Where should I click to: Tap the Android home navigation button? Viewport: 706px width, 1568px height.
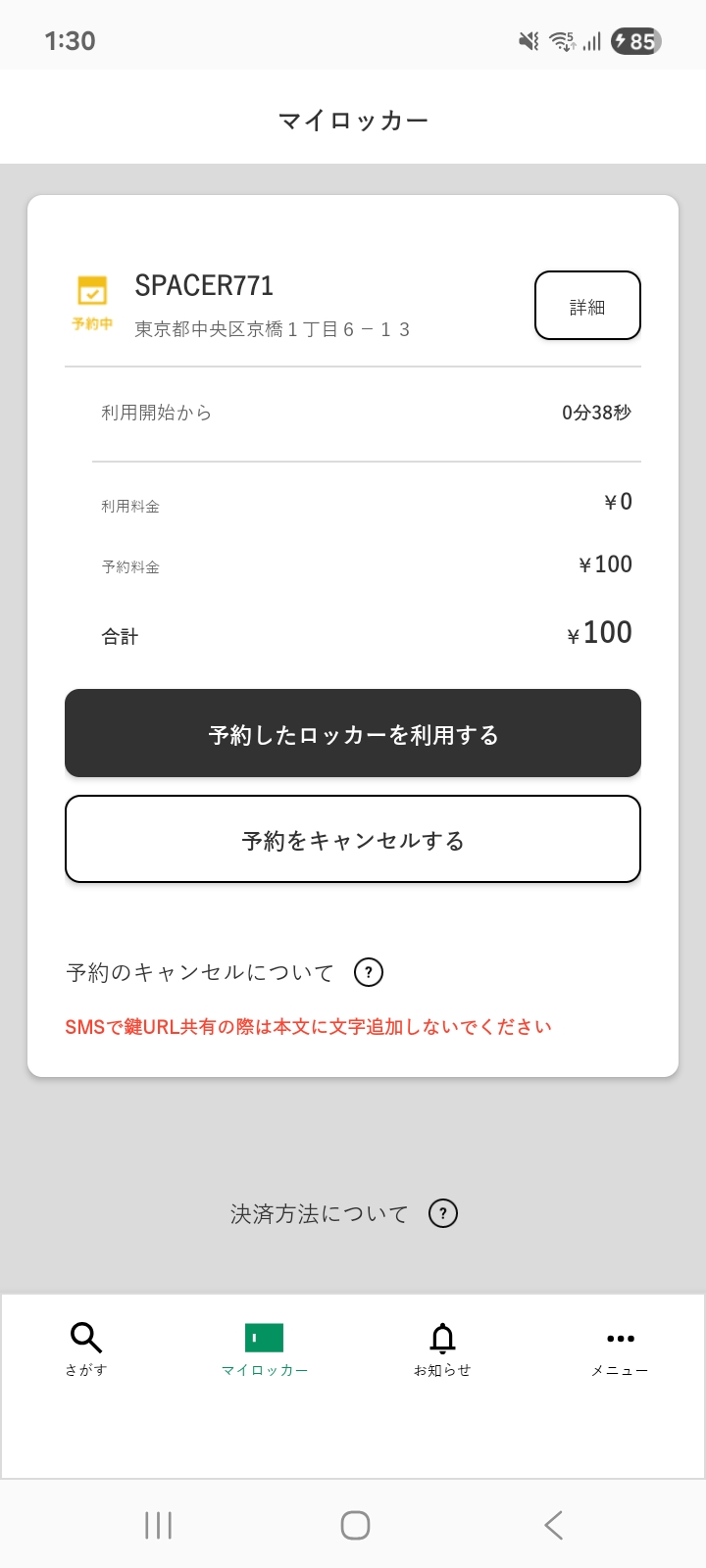(354, 1525)
